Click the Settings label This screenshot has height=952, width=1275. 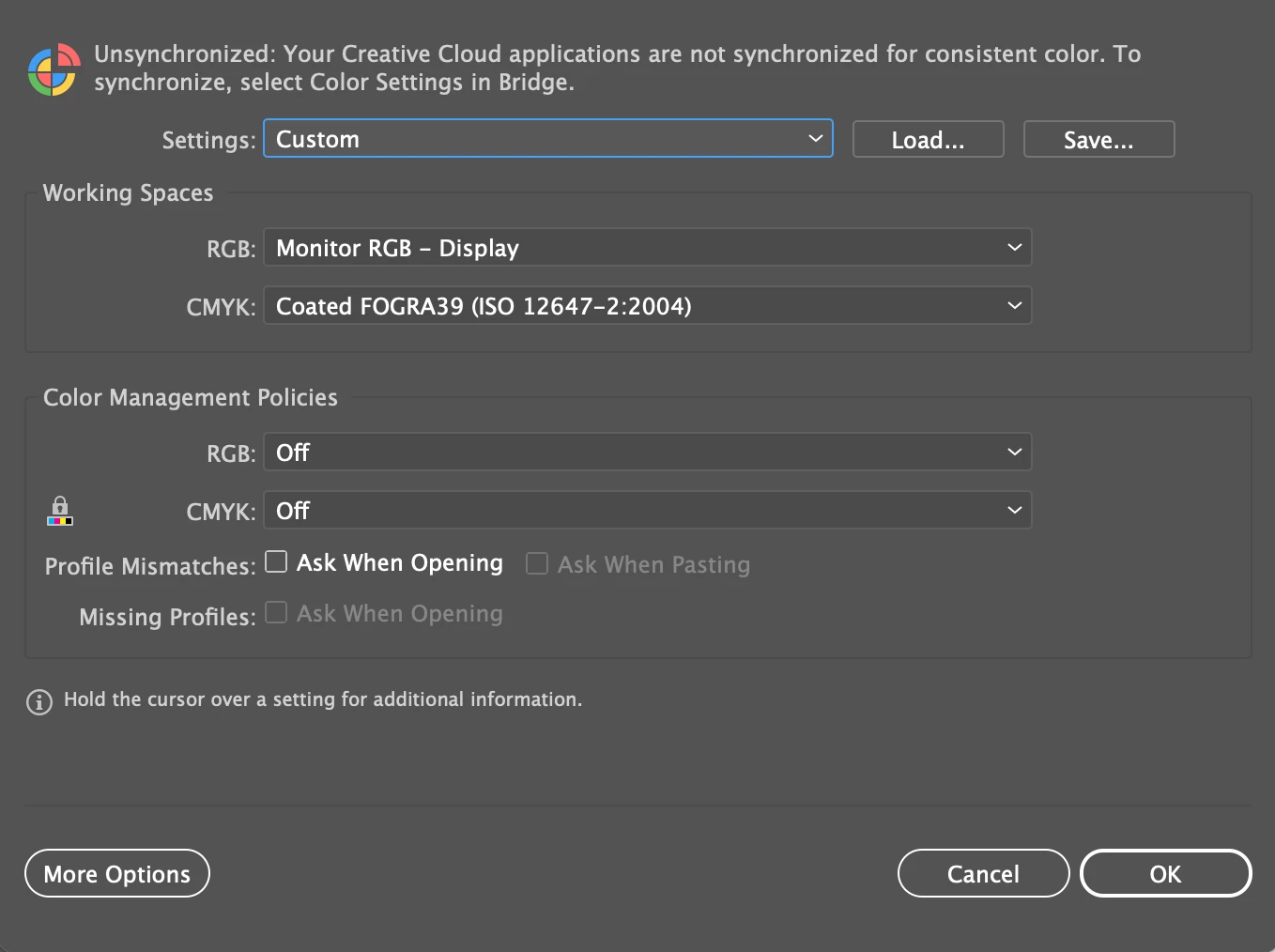point(208,141)
